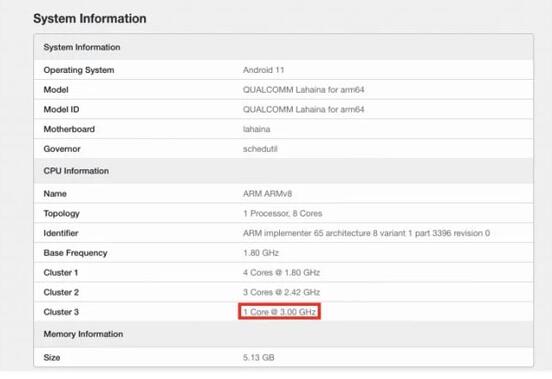Select the Model value 'QUALCOMM Lahaina for arm64'
Image resolution: width=552 pixels, height=379 pixels.
tap(303, 90)
